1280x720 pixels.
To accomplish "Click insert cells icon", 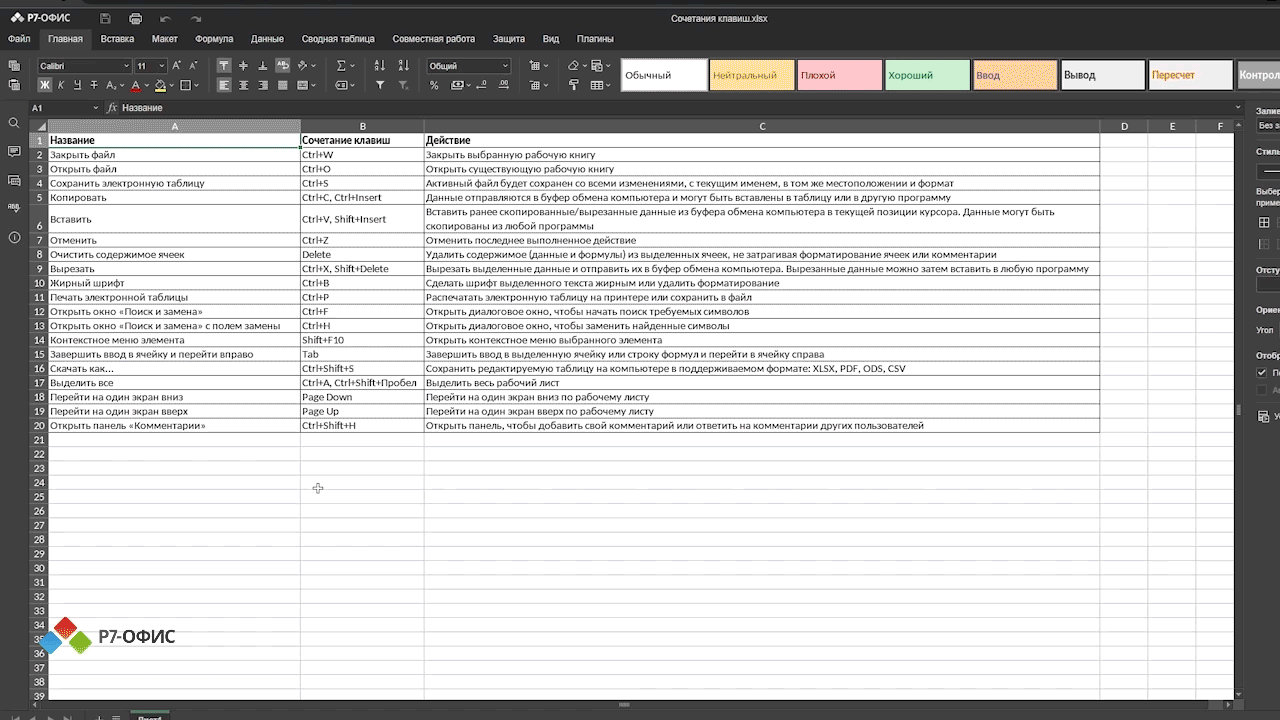I will tap(535, 65).
